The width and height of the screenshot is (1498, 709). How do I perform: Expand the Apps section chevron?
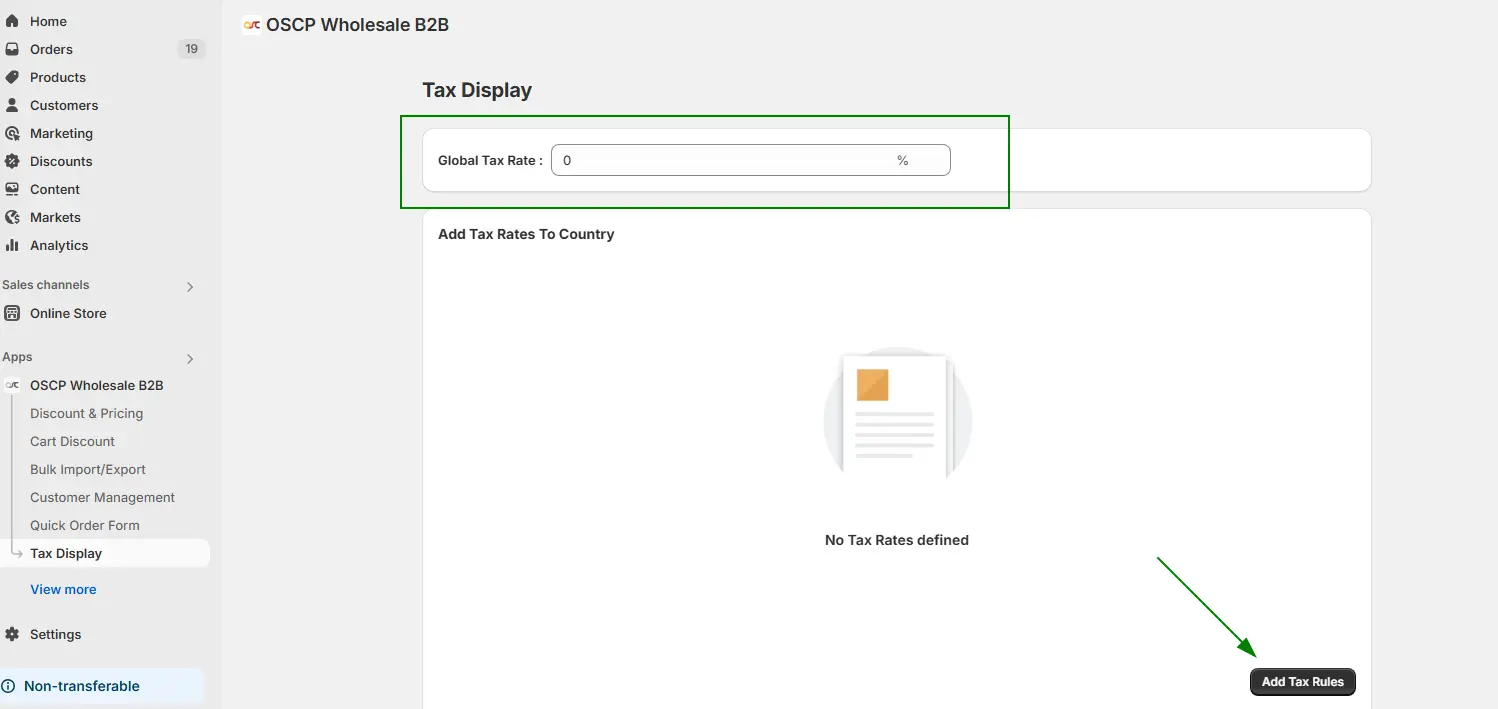click(x=190, y=359)
